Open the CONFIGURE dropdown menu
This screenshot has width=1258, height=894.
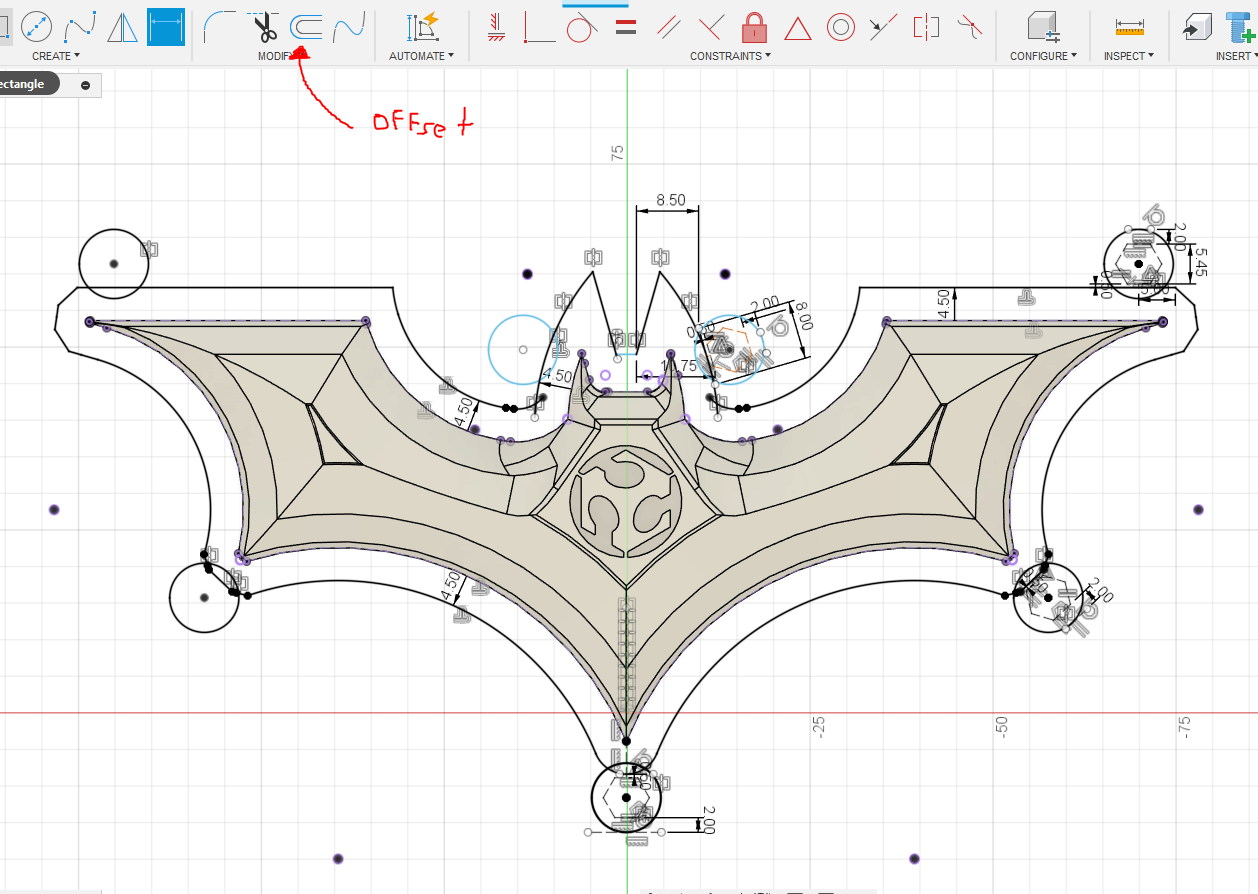[1043, 56]
